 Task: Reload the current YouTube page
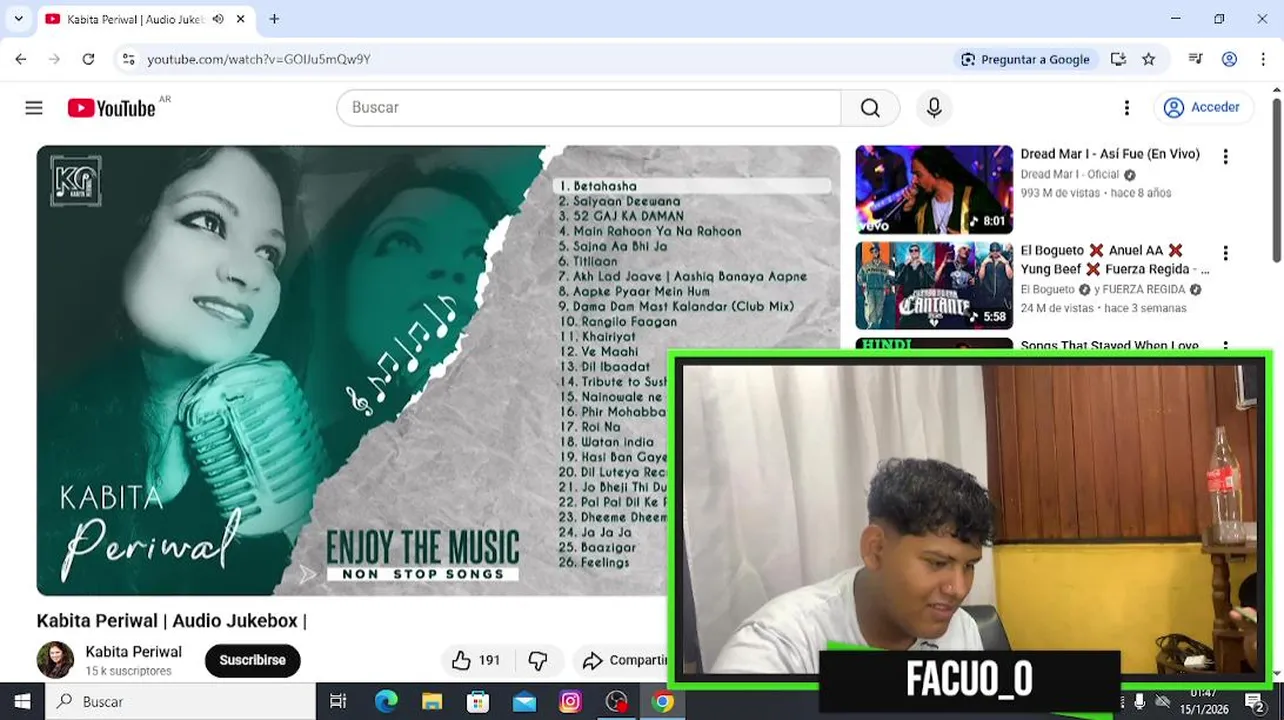(88, 59)
